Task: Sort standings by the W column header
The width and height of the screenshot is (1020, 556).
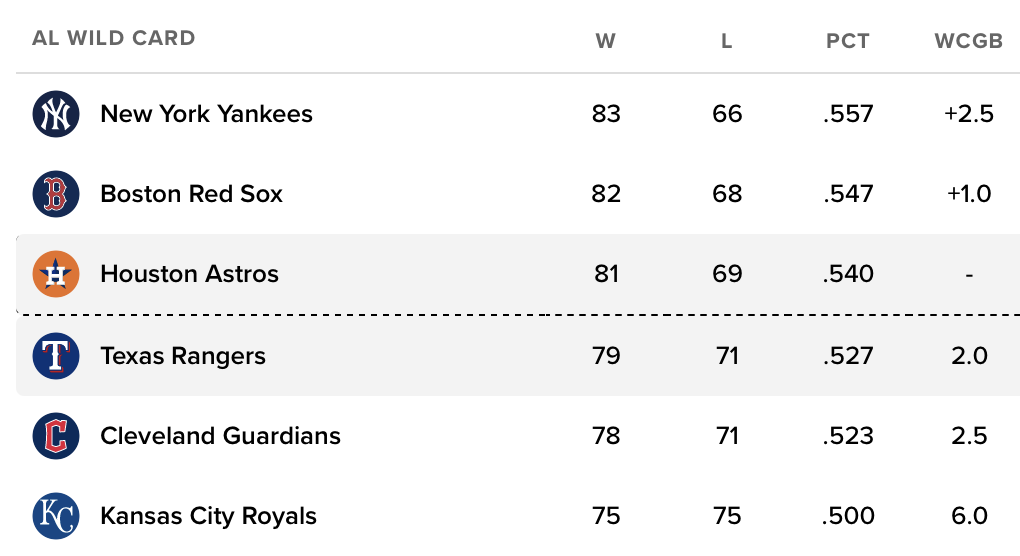Action: tap(605, 41)
